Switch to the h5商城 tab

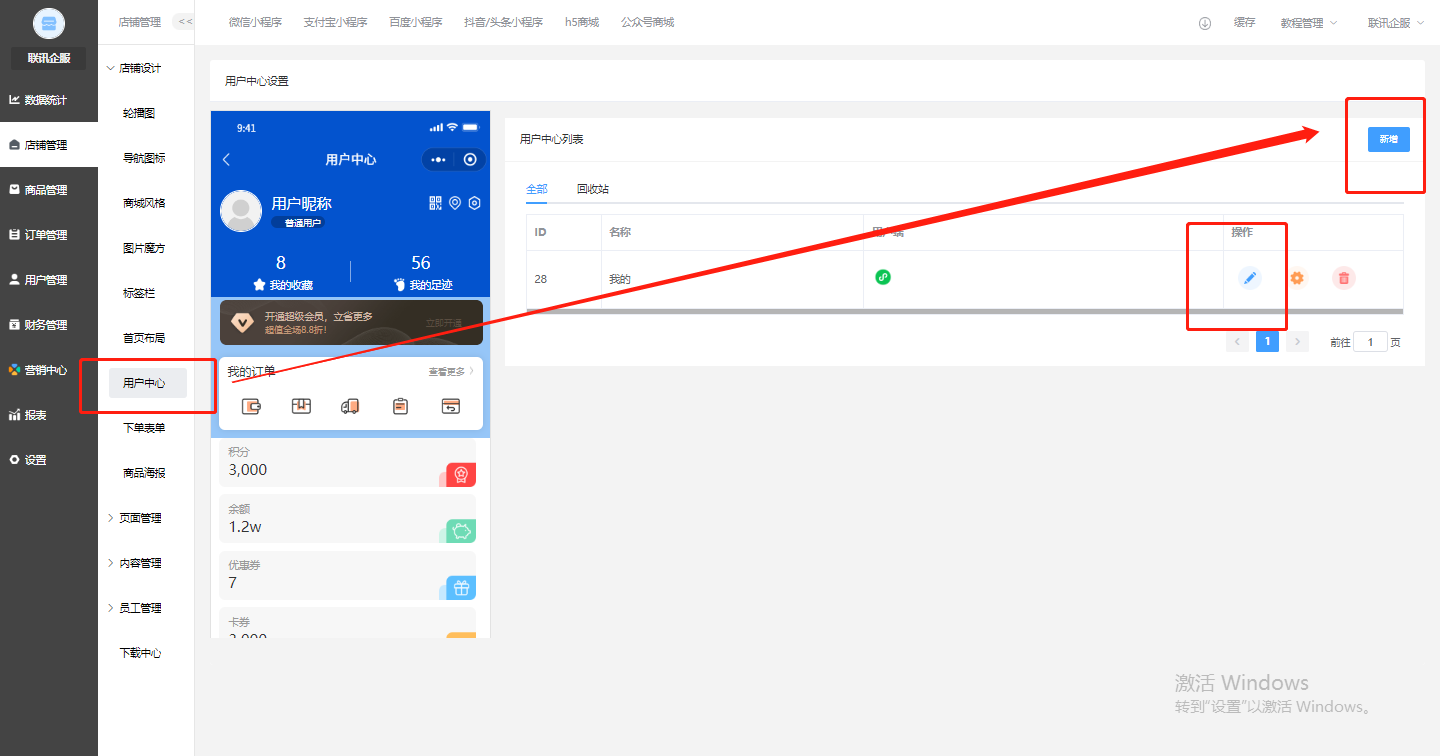(582, 22)
